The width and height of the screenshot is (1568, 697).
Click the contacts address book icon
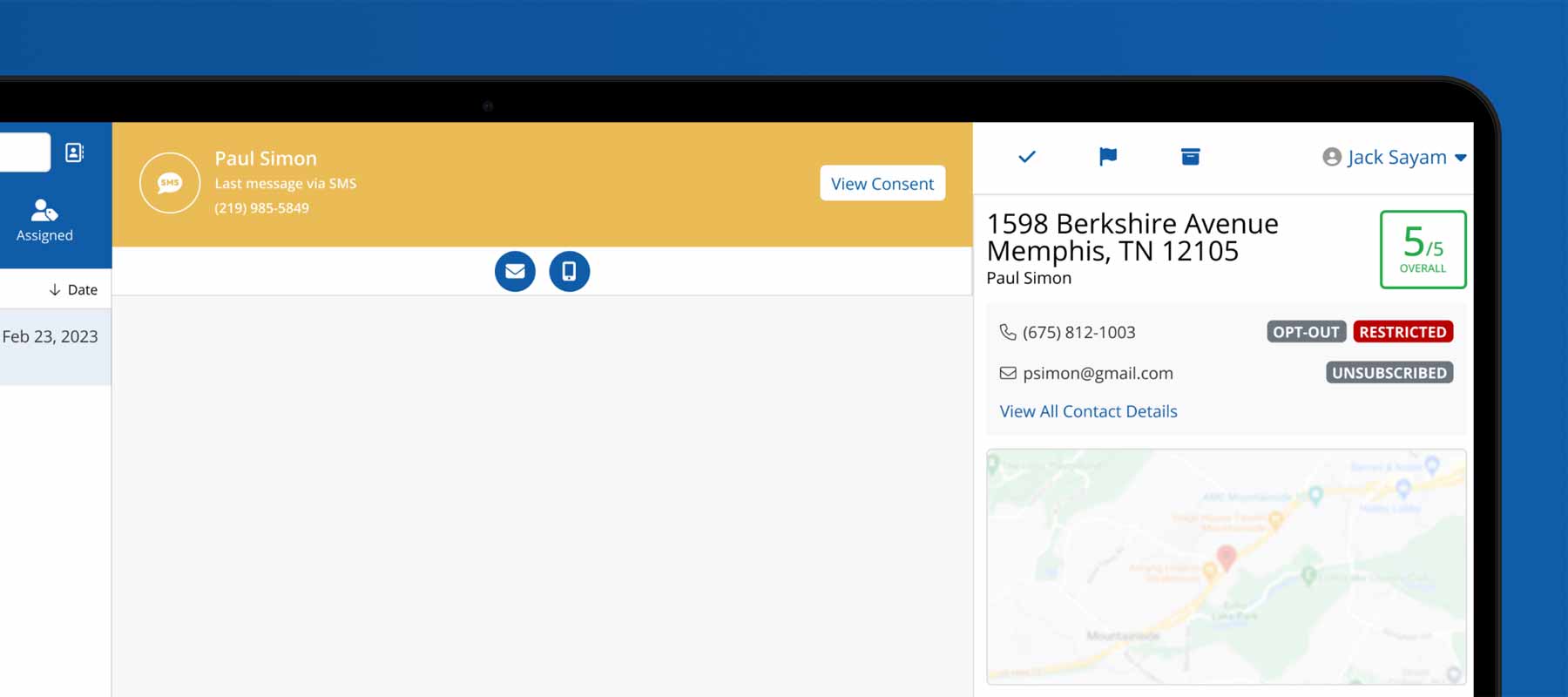[x=75, y=152]
